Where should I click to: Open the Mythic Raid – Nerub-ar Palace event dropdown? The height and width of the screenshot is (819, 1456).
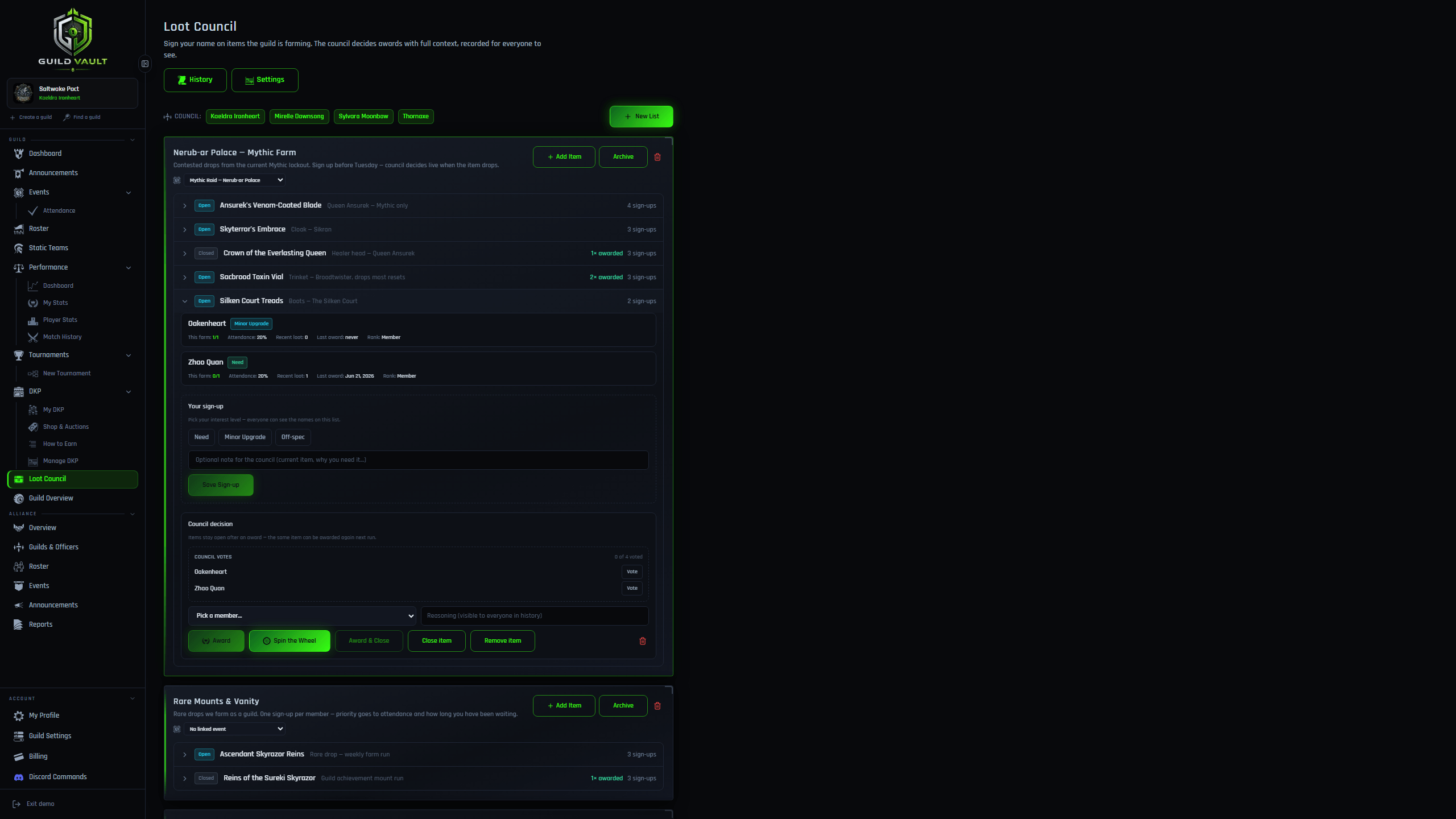click(x=235, y=180)
